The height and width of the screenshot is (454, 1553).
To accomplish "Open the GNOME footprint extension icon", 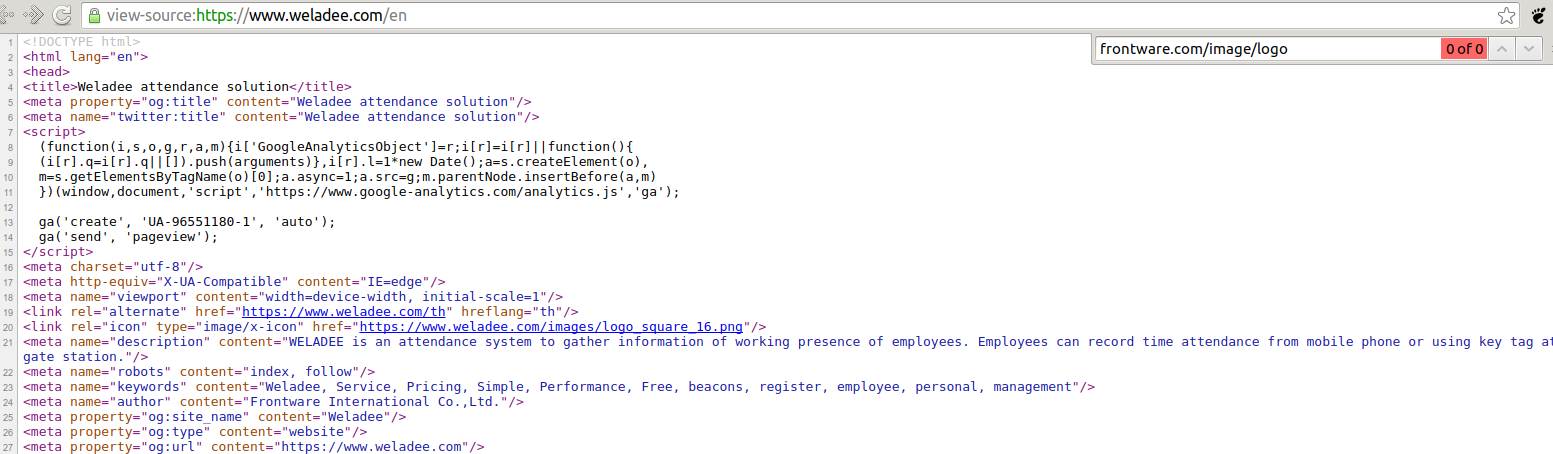I will pyautogui.click(x=1540, y=15).
